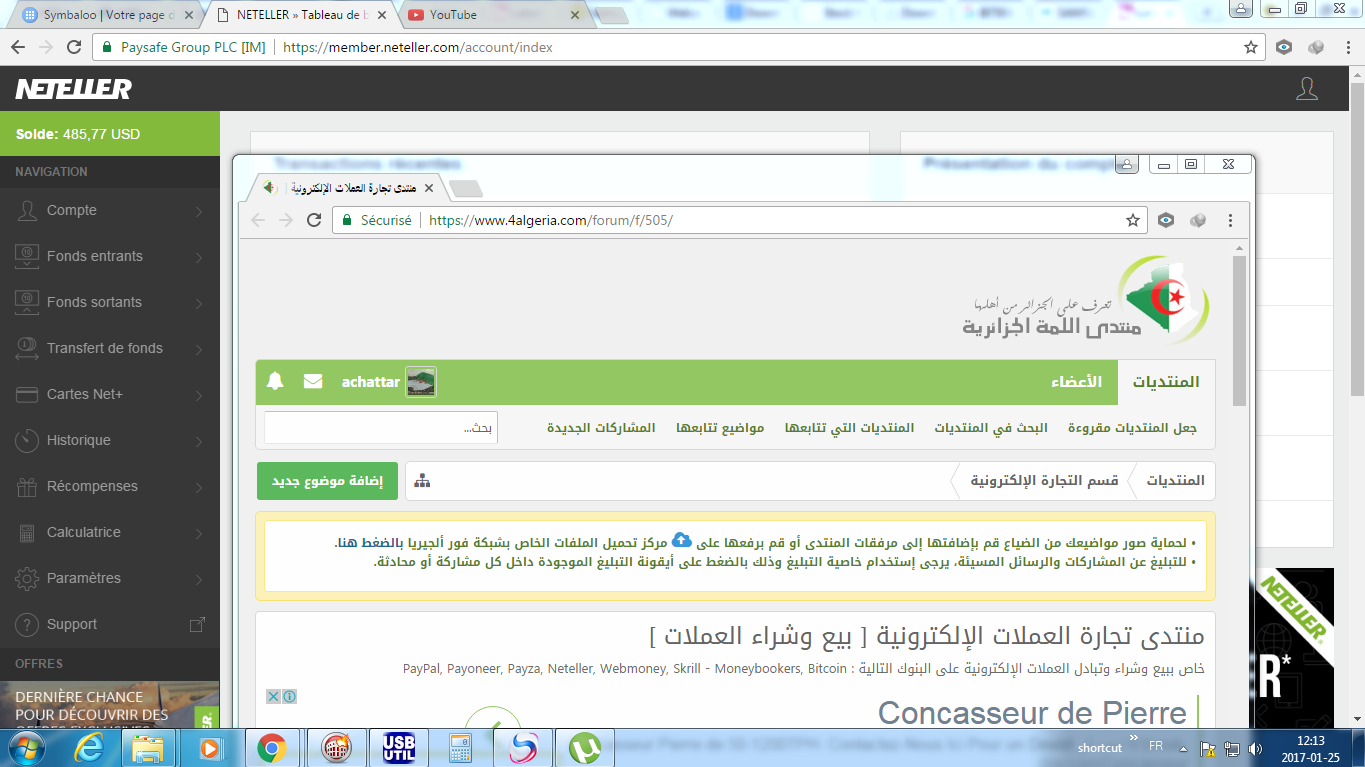Launch uTorrent from the taskbar
The image size is (1365, 767).
pyautogui.click(x=584, y=747)
